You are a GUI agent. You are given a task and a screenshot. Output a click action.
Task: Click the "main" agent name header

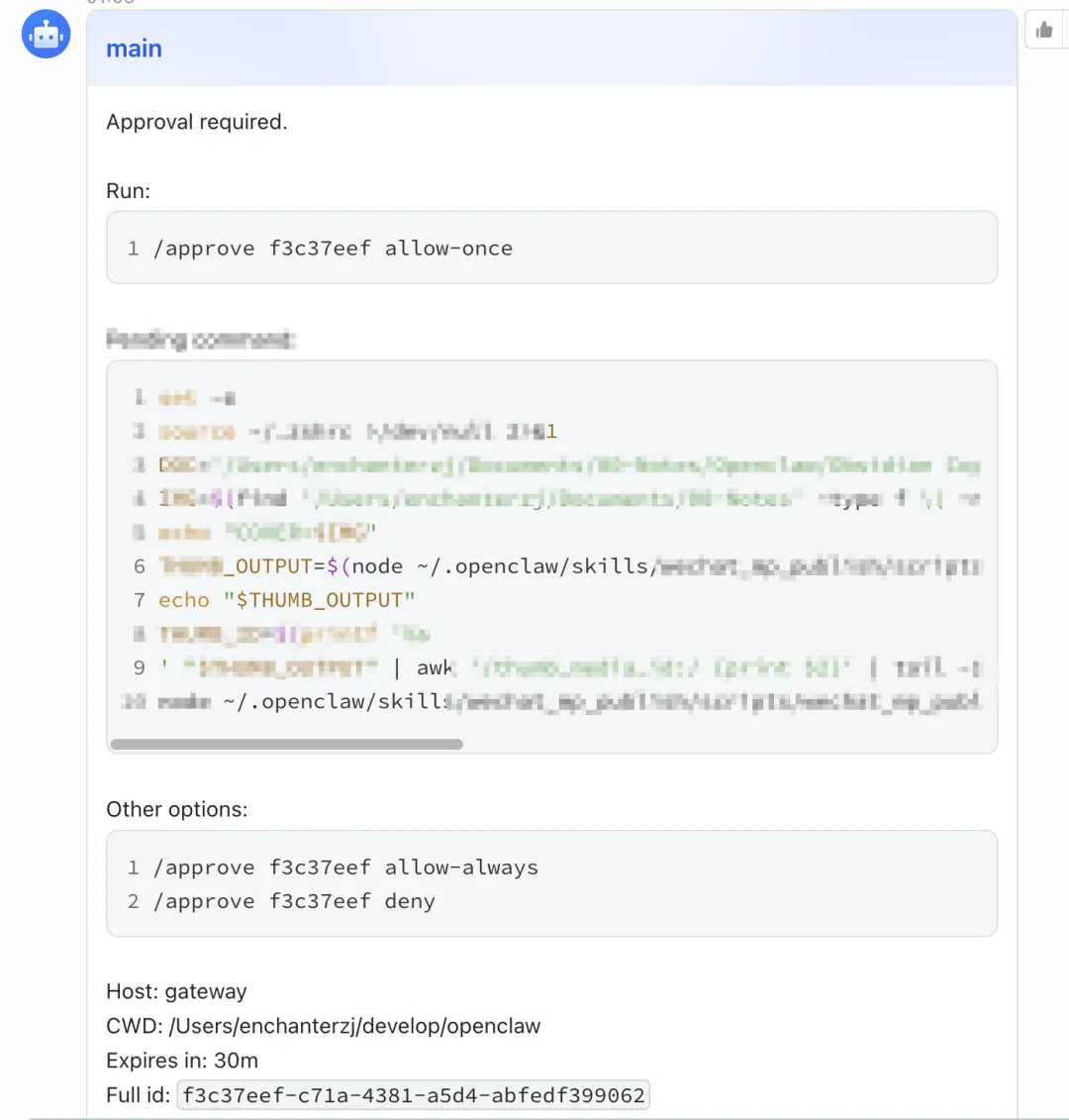pyautogui.click(x=134, y=49)
